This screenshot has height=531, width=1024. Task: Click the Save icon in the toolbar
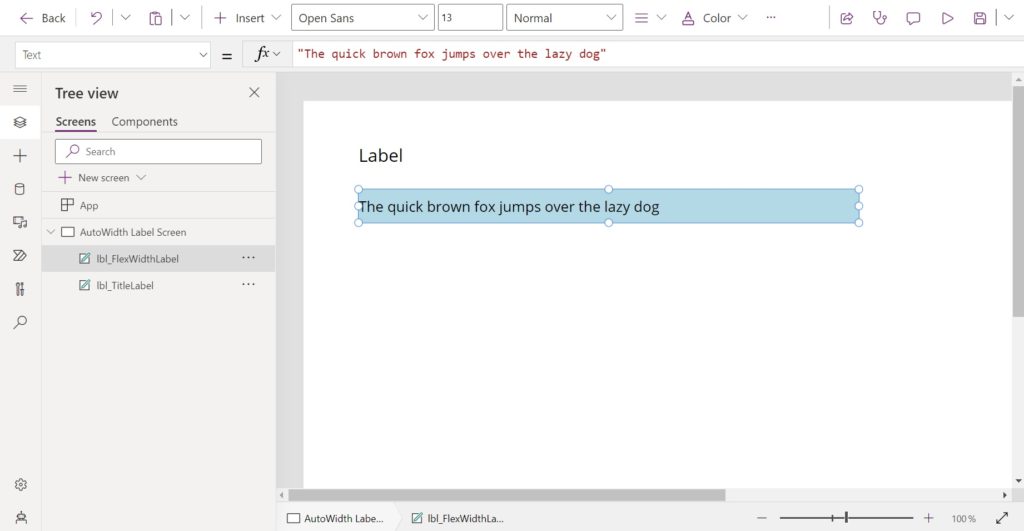click(x=980, y=18)
